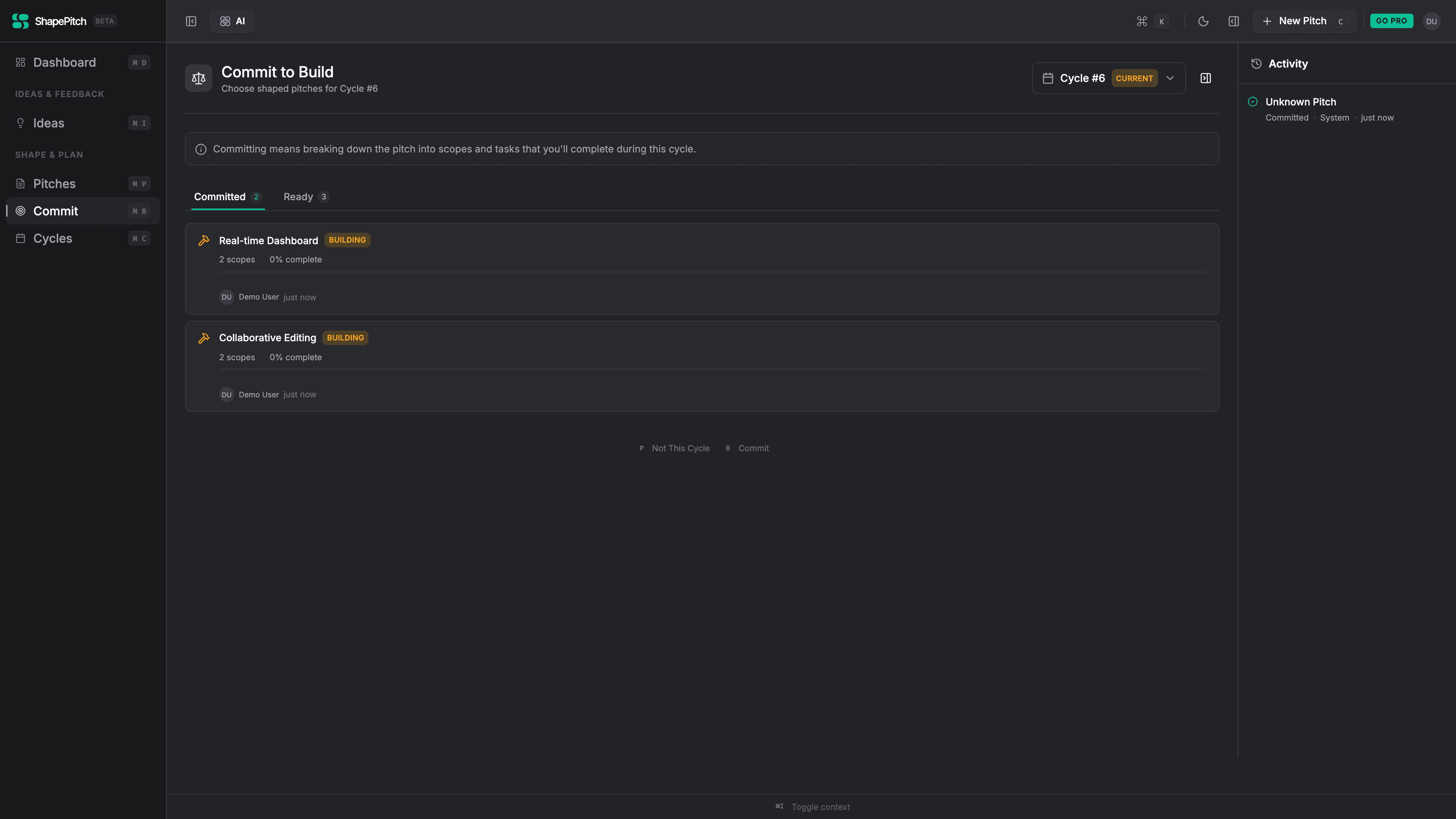The height and width of the screenshot is (819, 1456).
Task: Click the ShapePitch logo icon
Action: [x=20, y=21]
